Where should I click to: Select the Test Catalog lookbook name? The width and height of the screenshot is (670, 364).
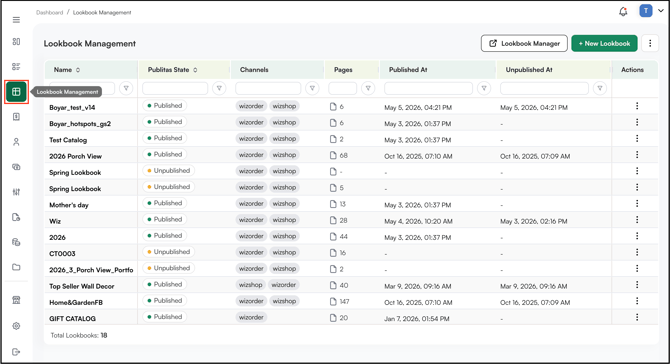click(x=68, y=140)
